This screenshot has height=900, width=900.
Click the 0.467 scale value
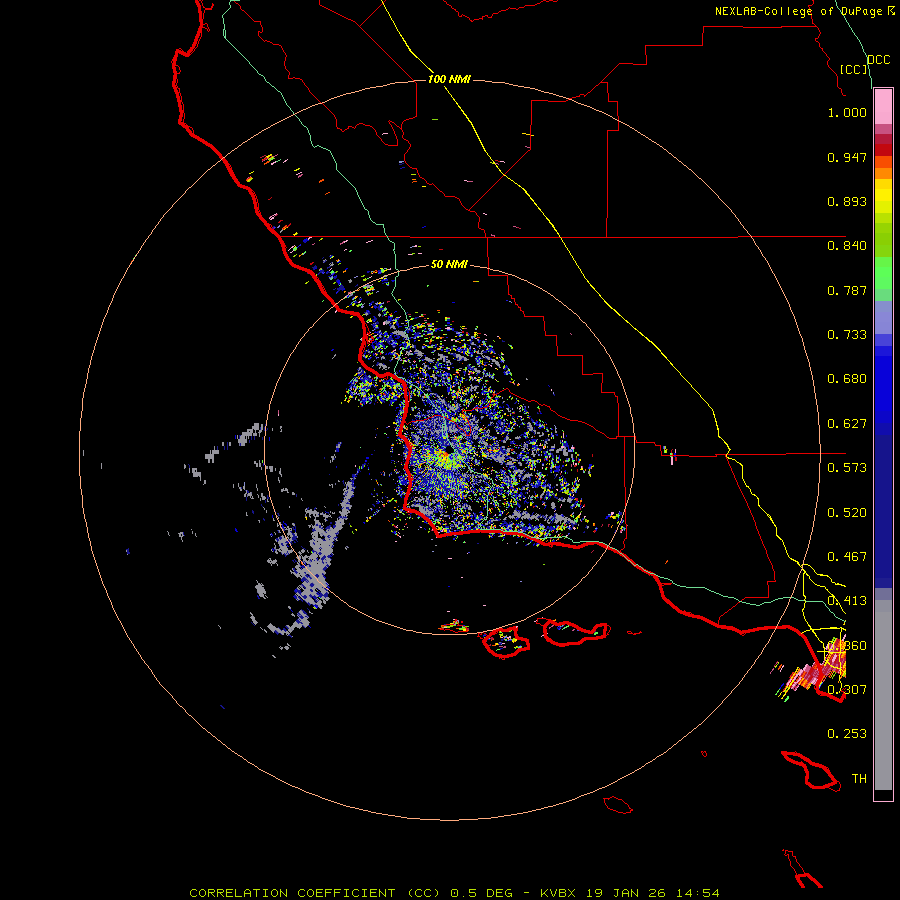[x=847, y=557]
